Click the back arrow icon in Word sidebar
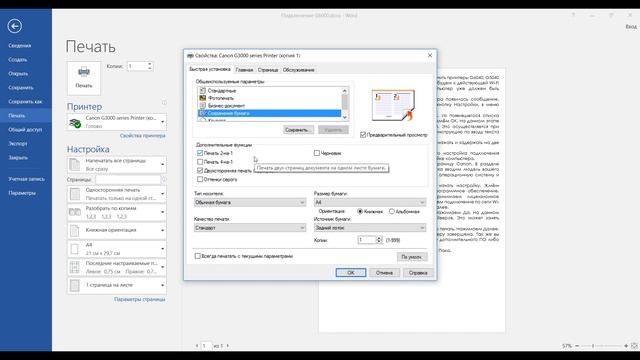The image size is (640, 360). tap(15, 26)
